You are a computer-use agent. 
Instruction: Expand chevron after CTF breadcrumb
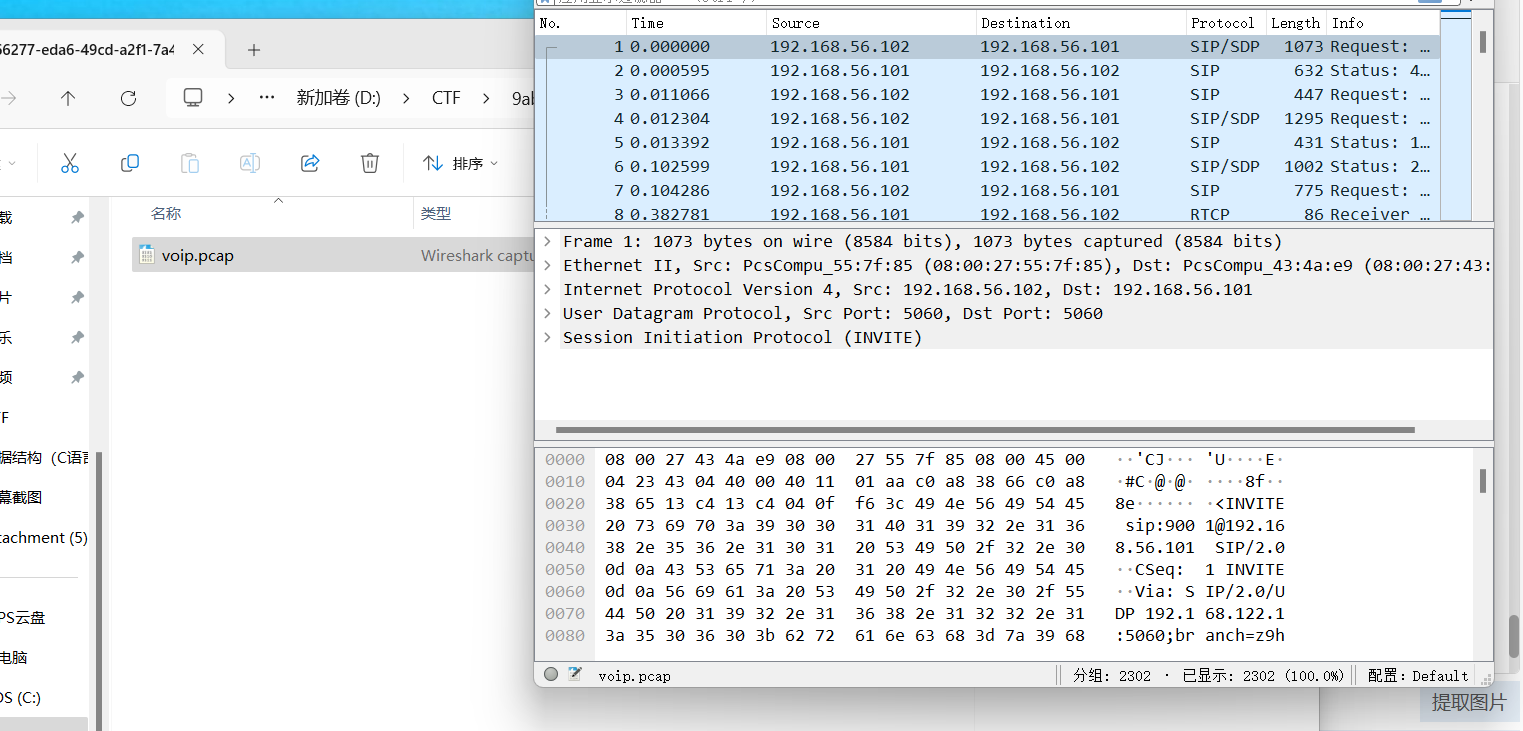[486, 98]
